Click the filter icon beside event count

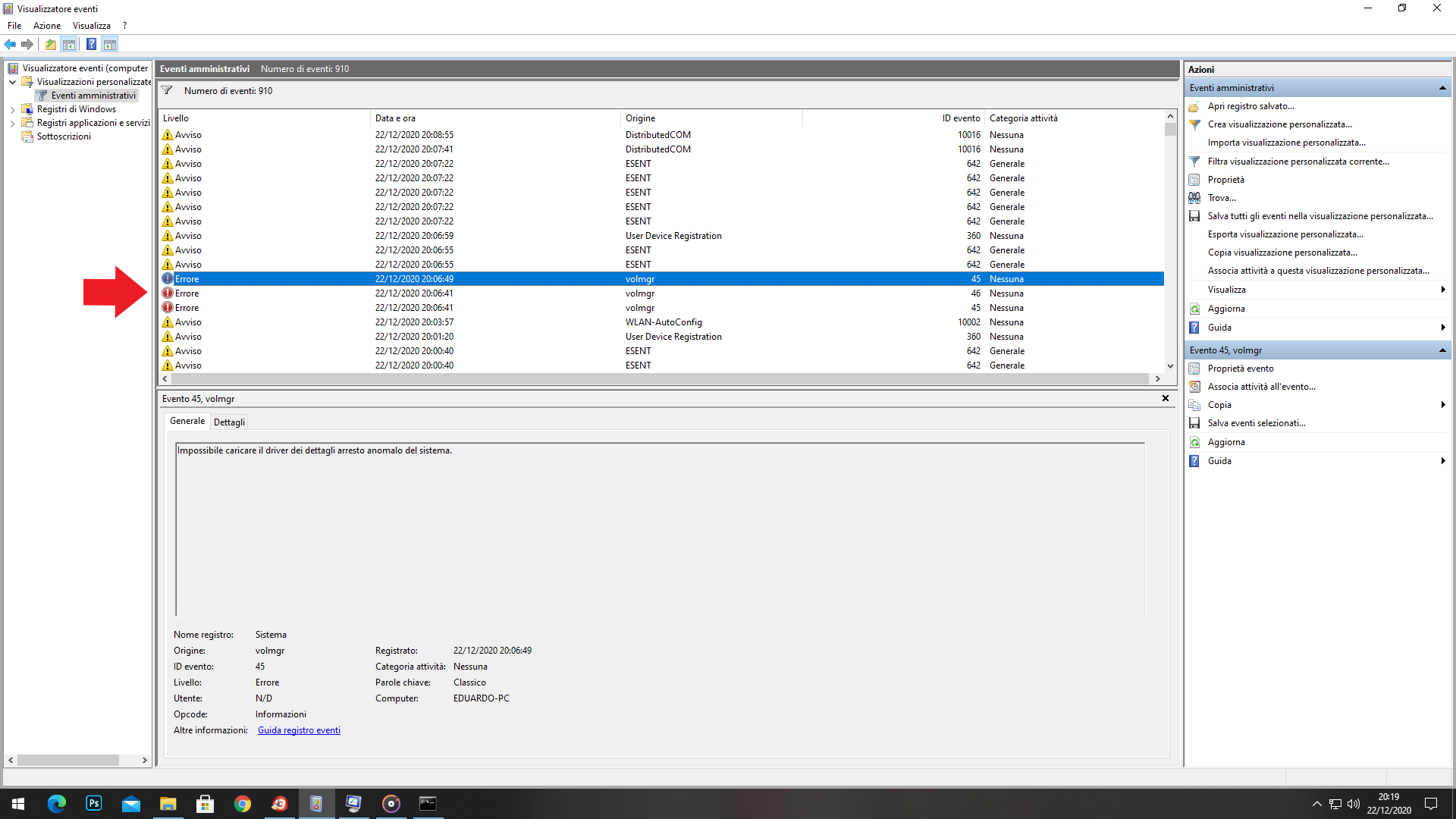pyautogui.click(x=167, y=90)
